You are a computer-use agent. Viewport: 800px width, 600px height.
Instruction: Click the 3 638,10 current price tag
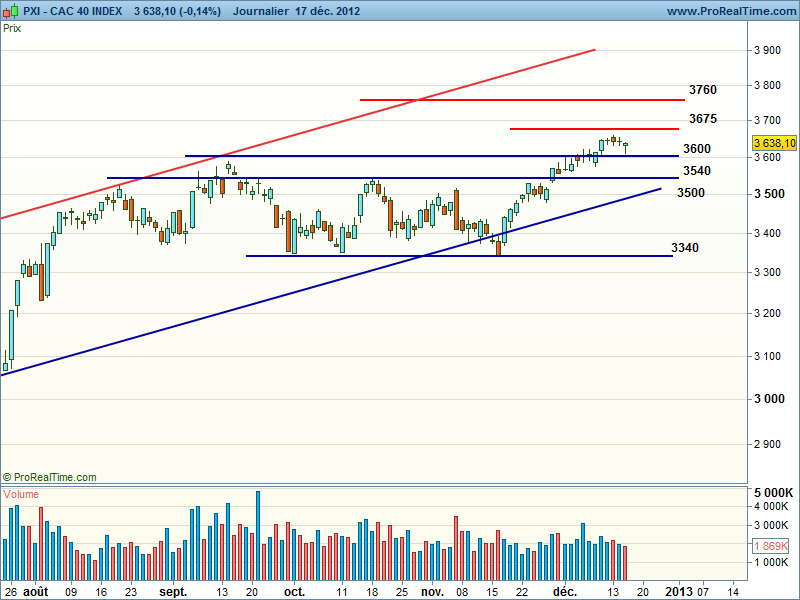(774, 143)
